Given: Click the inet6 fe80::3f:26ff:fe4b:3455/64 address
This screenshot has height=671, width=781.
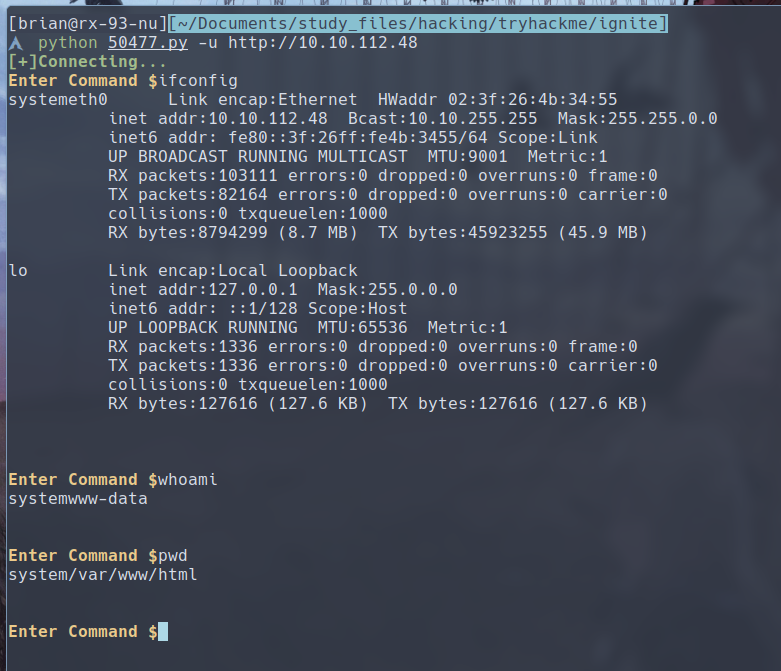Looking at the screenshot, I should tap(358, 137).
